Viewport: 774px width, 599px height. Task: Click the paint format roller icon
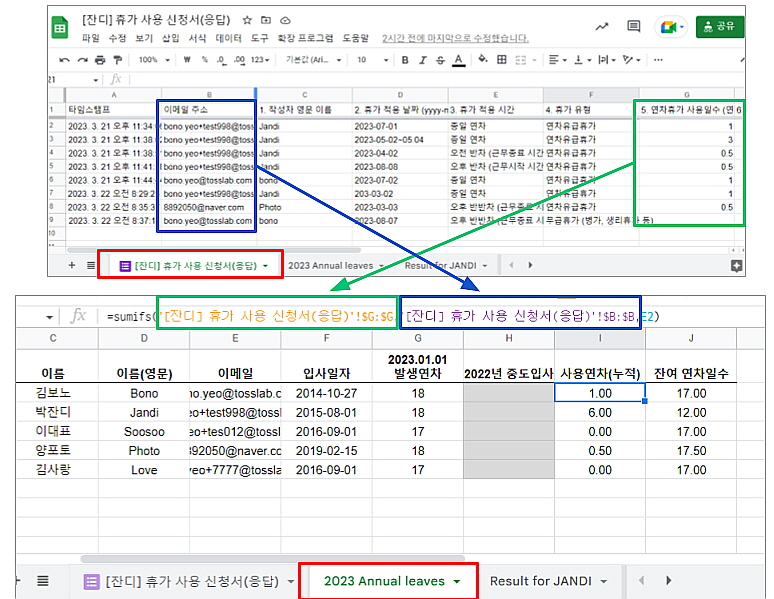pos(114,60)
